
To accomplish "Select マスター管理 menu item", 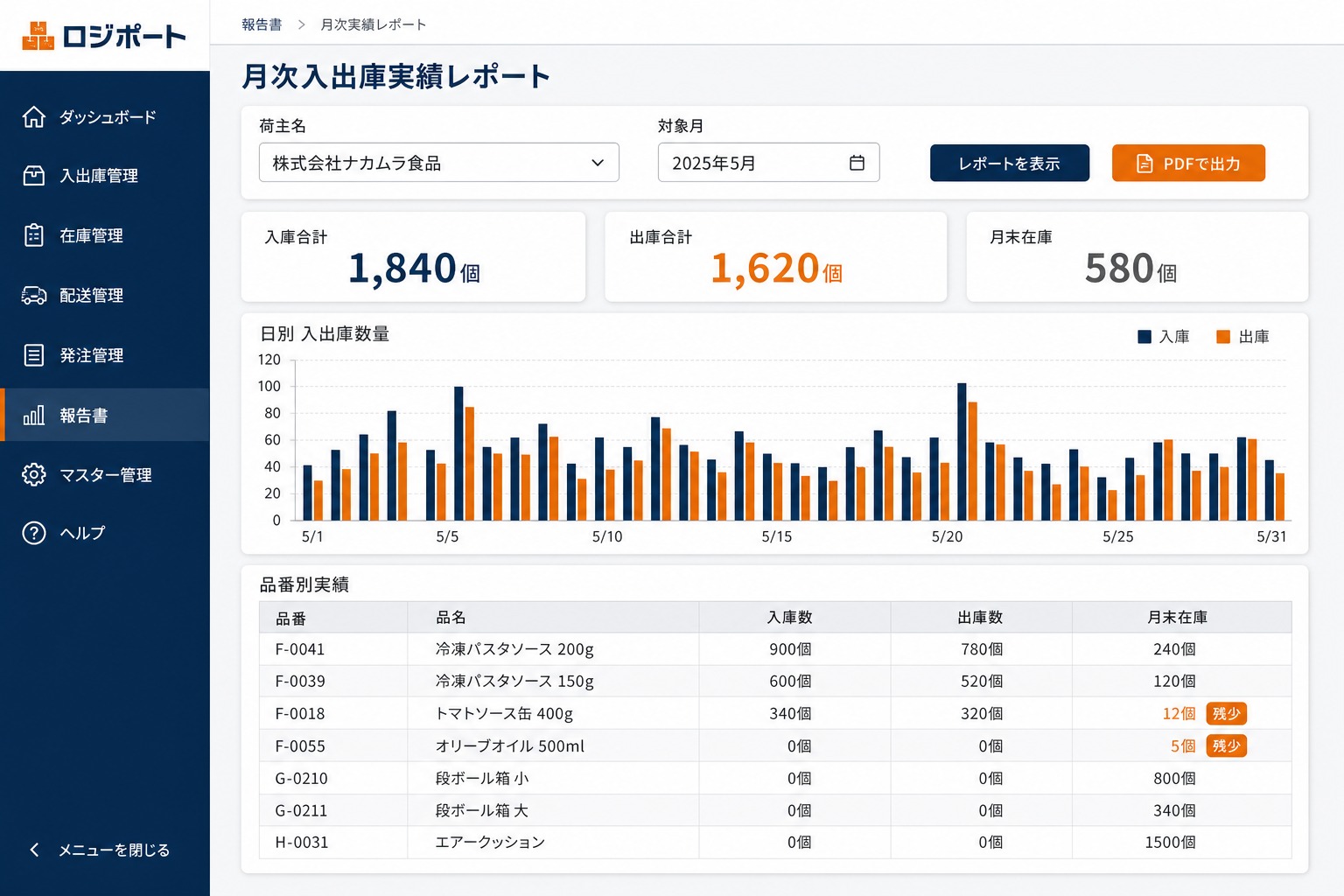I will coord(105,474).
